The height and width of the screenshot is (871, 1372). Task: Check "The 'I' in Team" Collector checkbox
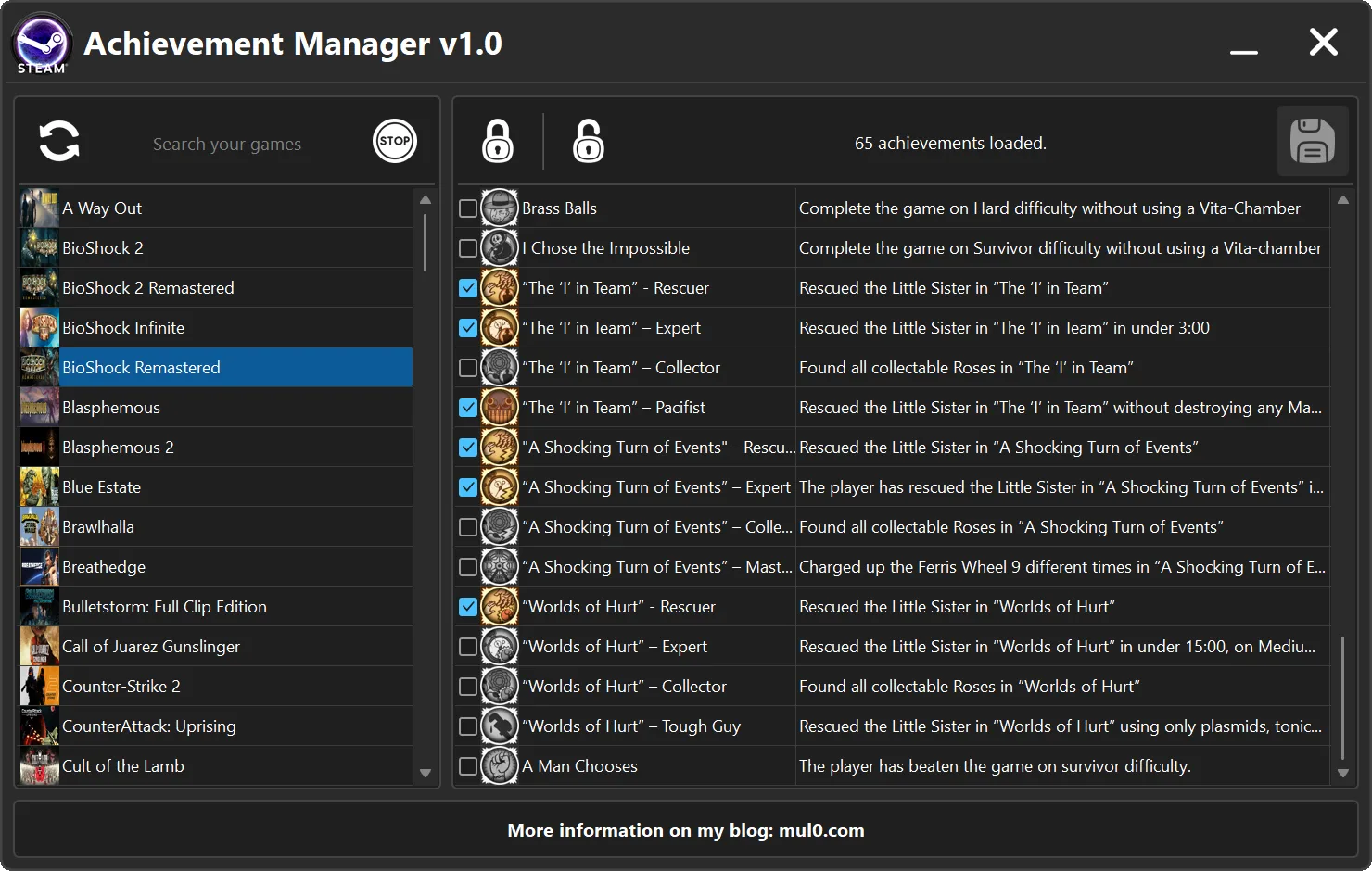click(468, 368)
